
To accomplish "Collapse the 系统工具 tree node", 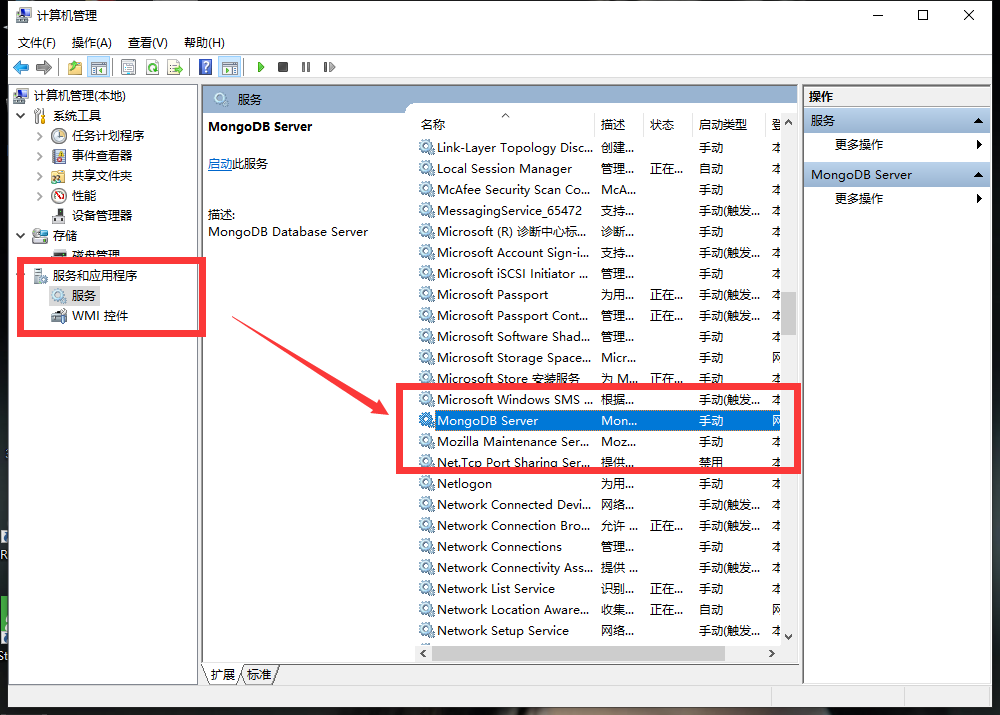I will 20,116.
